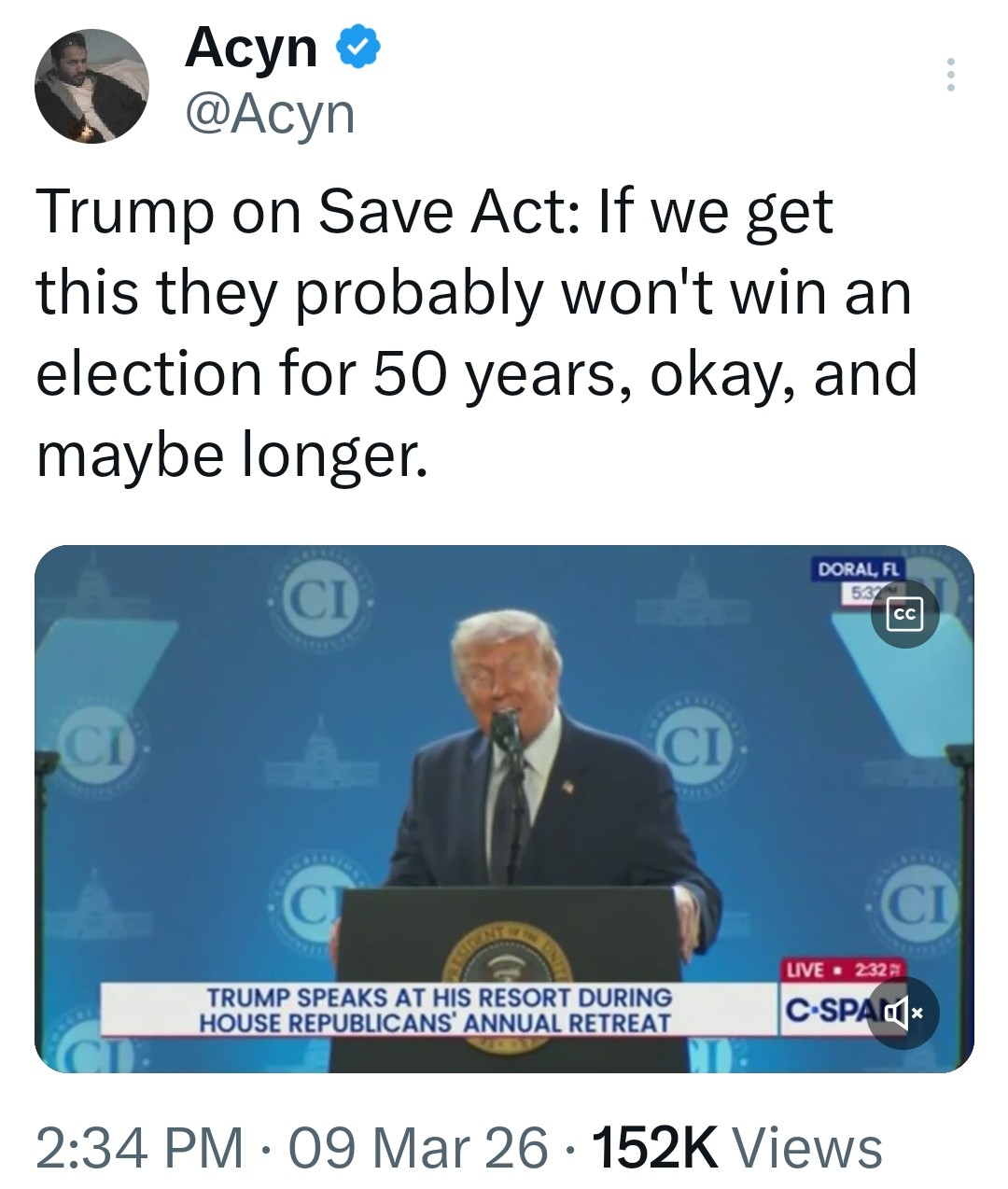Image resolution: width=1008 pixels, height=1189 pixels.
Task: Click the 2:34 PM timestamp
Action: tap(139, 1147)
